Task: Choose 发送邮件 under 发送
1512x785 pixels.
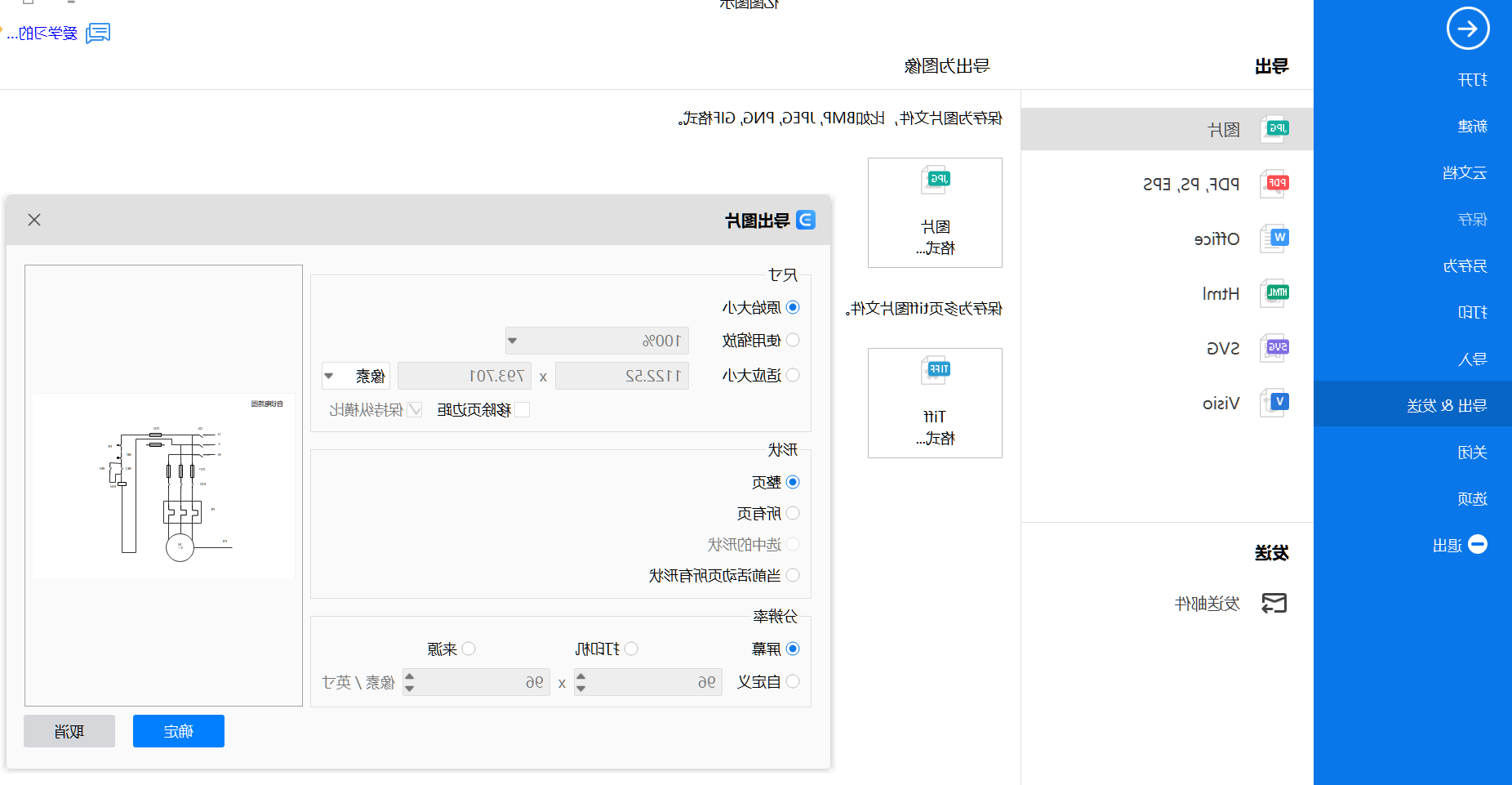Action: (x=1207, y=603)
